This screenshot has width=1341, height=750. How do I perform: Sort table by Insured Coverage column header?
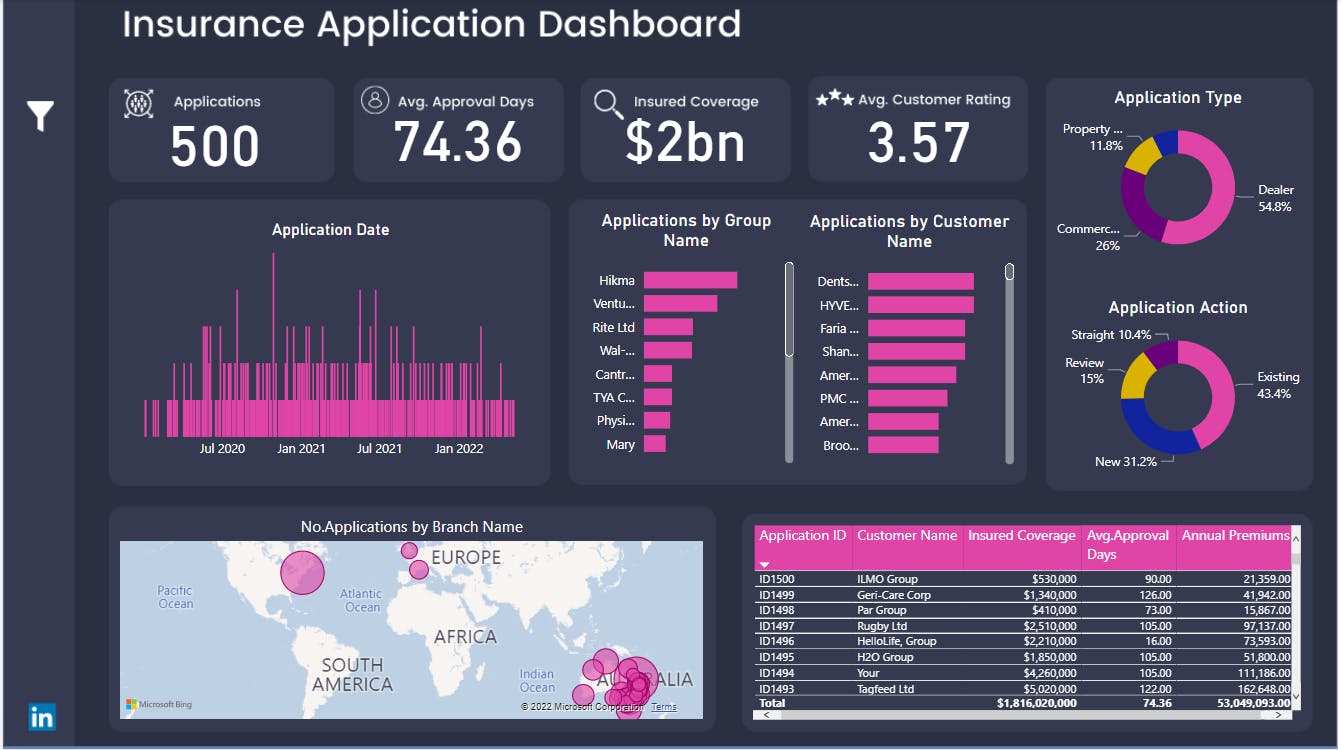(1021, 536)
